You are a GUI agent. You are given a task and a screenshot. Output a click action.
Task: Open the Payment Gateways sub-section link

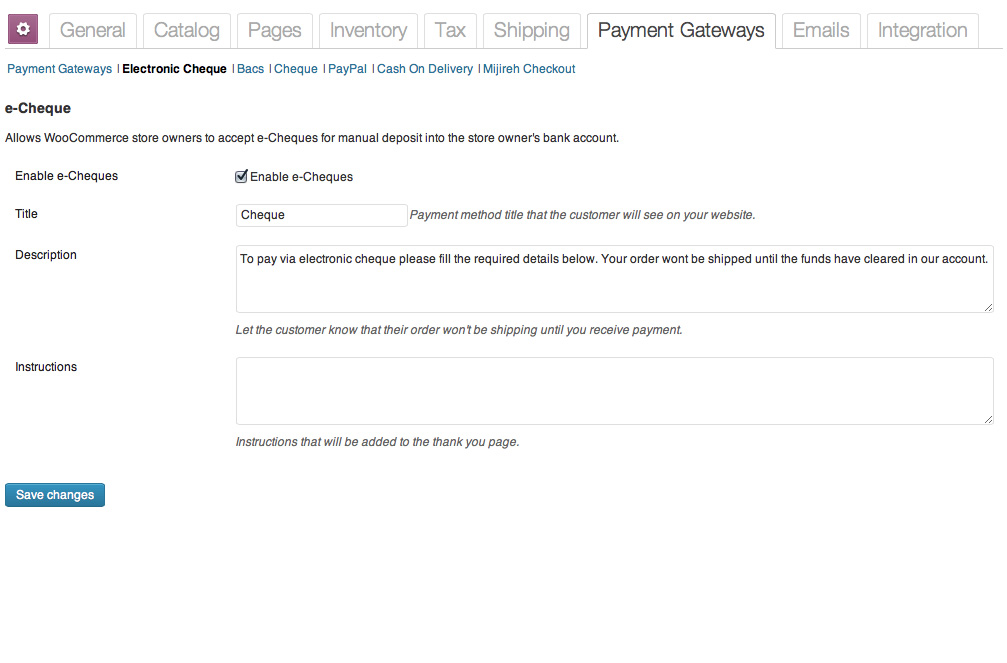coord(60,69)
